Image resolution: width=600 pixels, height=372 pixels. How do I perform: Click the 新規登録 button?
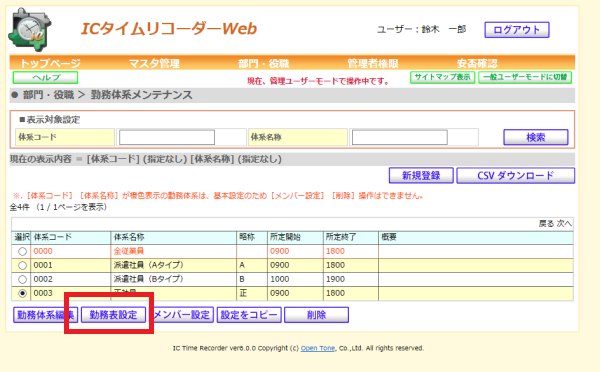[x=421, y=176]
